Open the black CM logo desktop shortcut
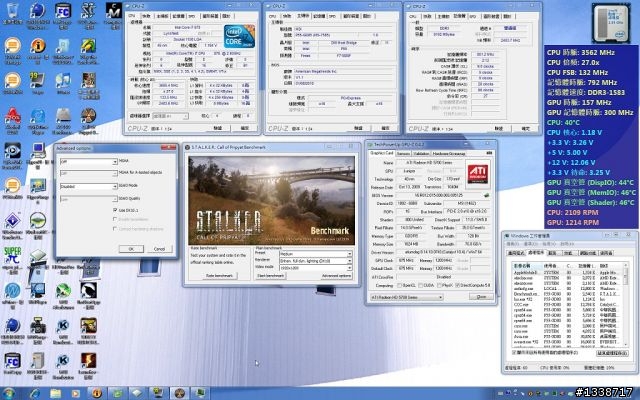640x400 pixels. (x=113, y=12)
